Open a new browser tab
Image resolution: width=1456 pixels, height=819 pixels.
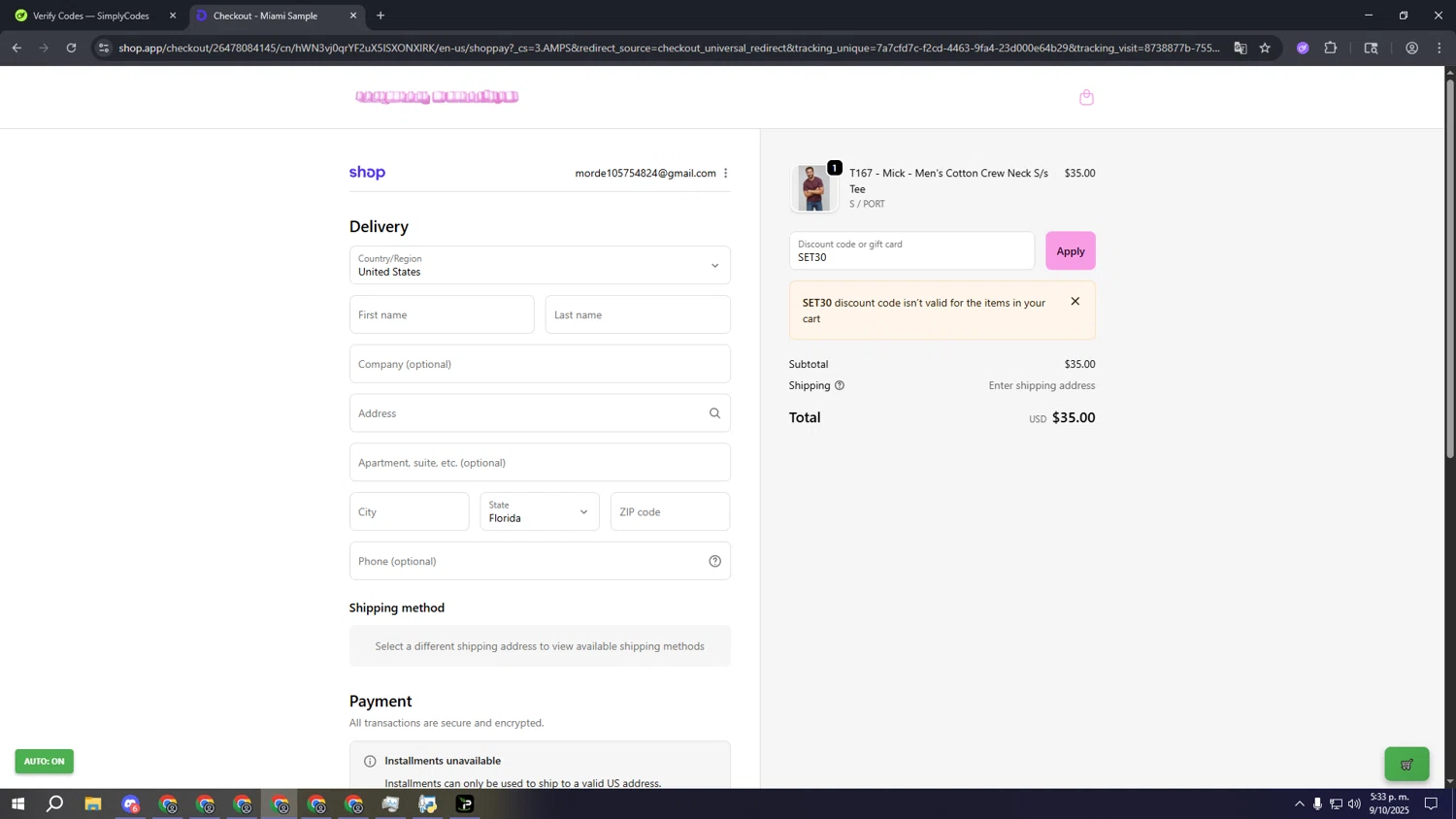(x=381, y=16)
